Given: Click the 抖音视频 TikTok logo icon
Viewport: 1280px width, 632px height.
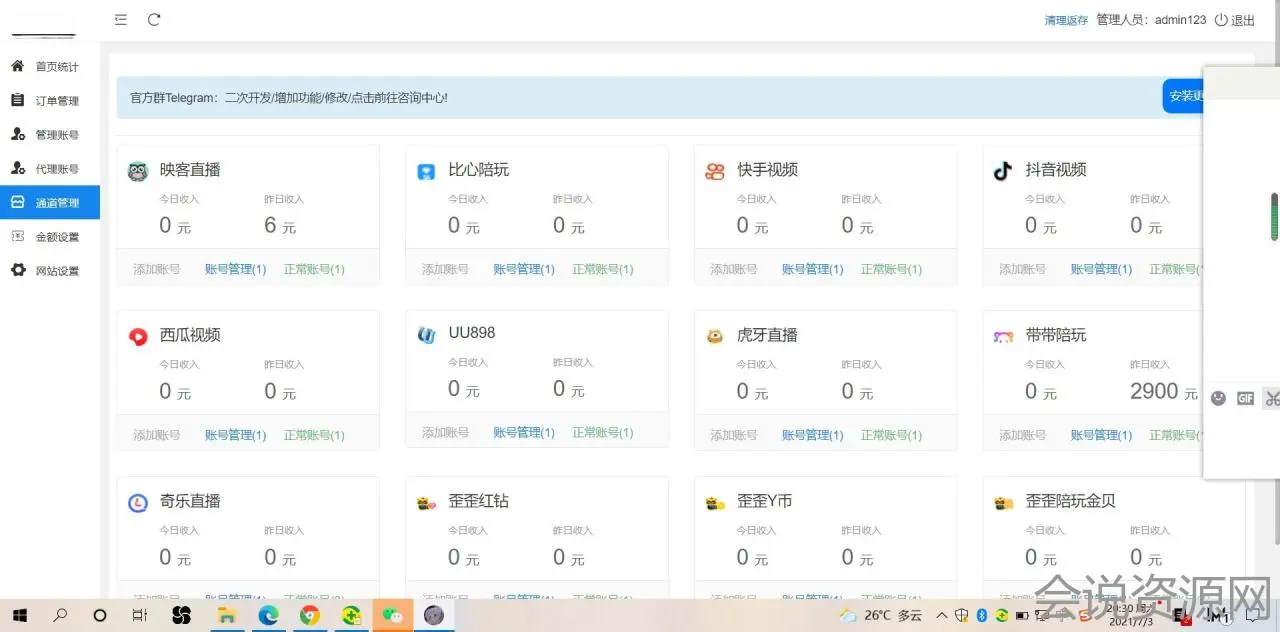Looking at the screenshot, I should (1002, 171).
